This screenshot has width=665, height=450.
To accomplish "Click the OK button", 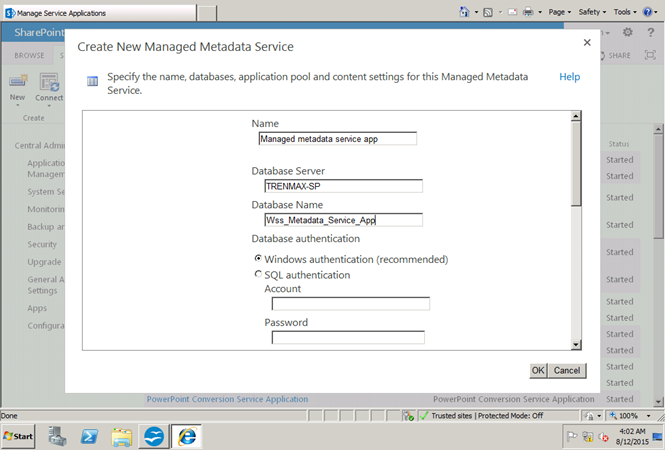I will [538, 370].
